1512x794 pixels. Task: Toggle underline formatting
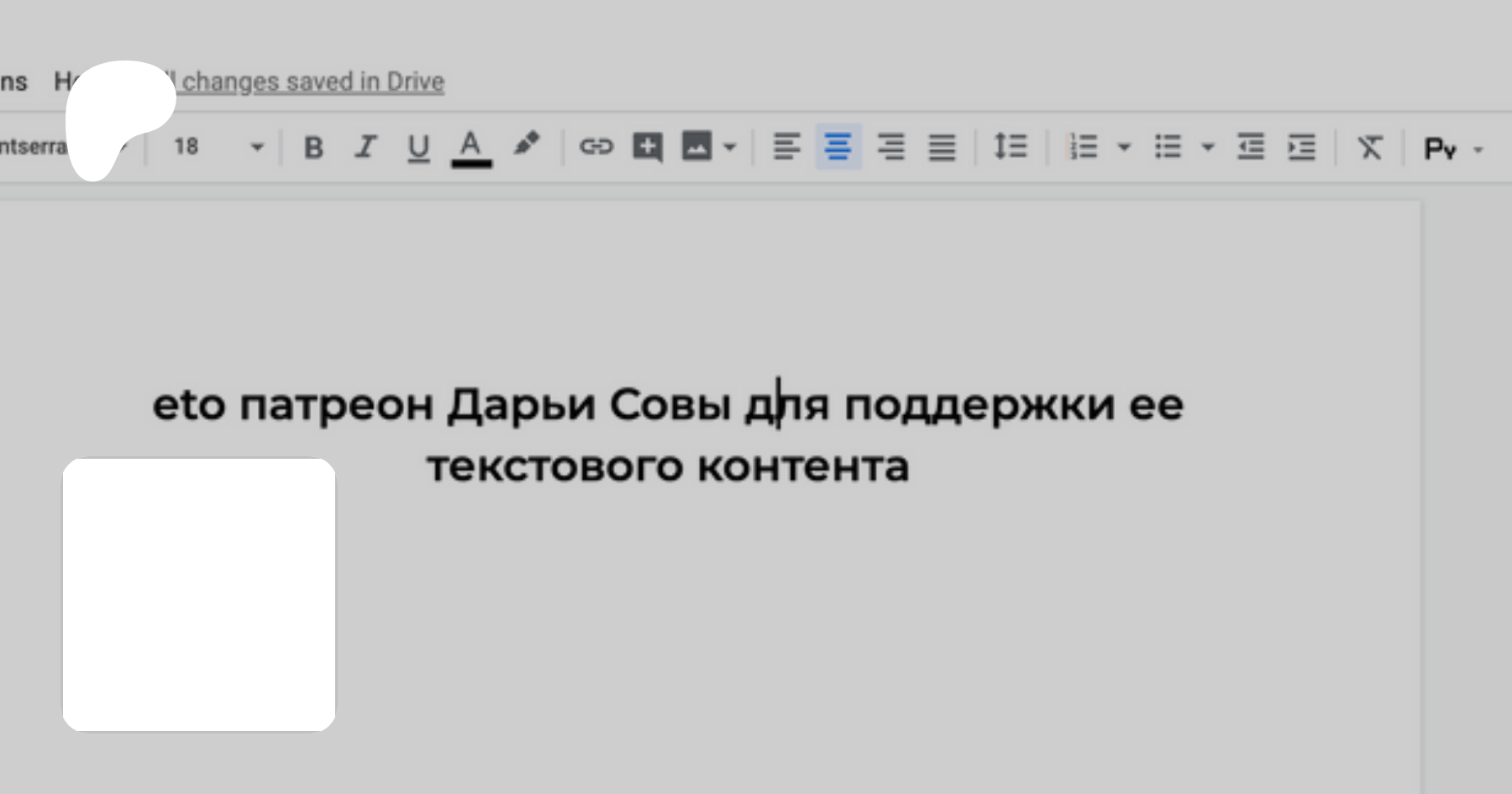click(417, 148)
